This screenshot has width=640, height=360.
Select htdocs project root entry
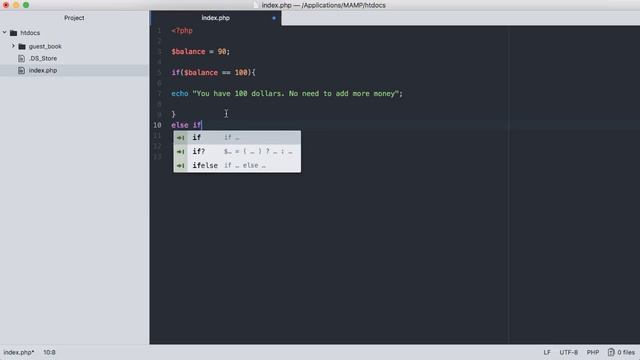click(30, 33)
